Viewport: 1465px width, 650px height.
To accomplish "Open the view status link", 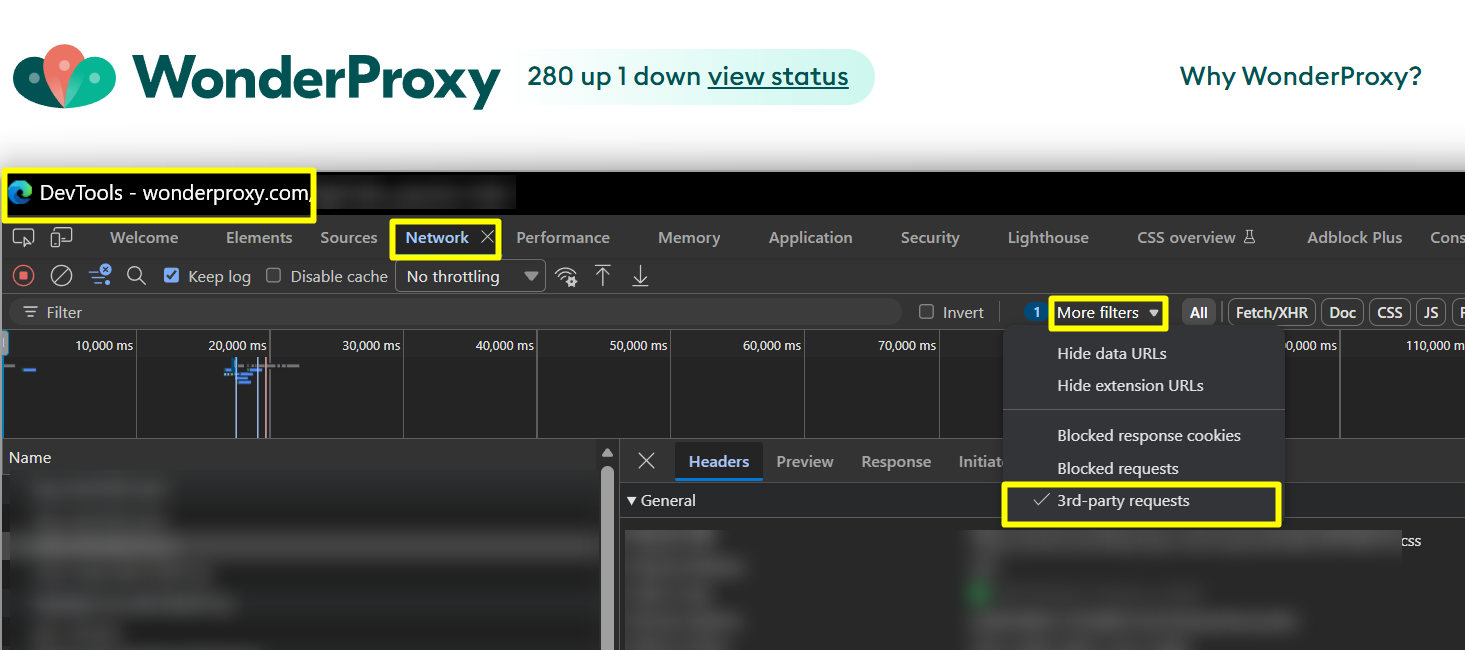I will click(778, 76).
